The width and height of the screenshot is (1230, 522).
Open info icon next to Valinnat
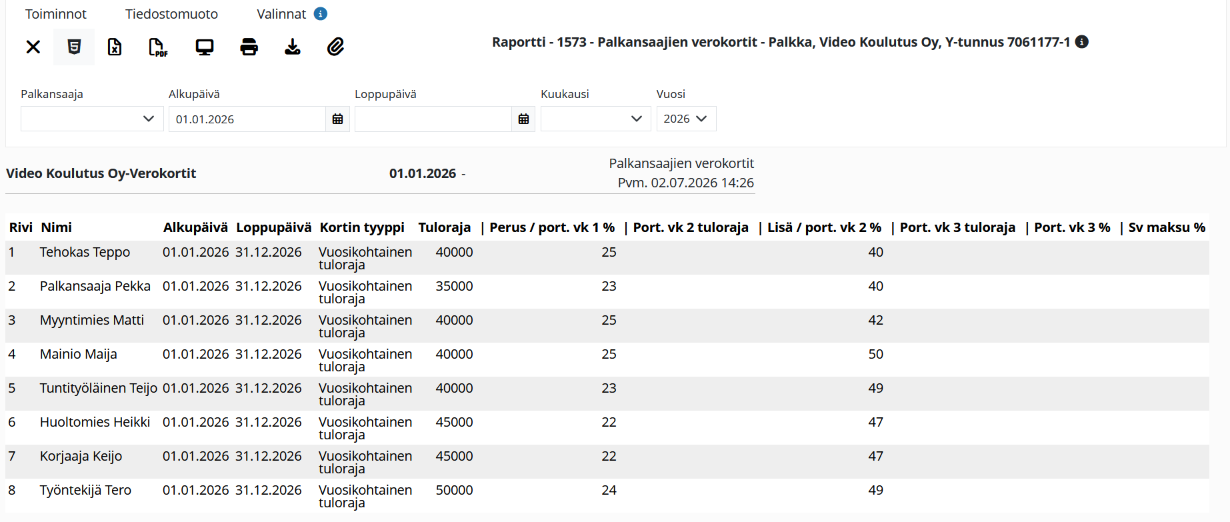point(320,14)
